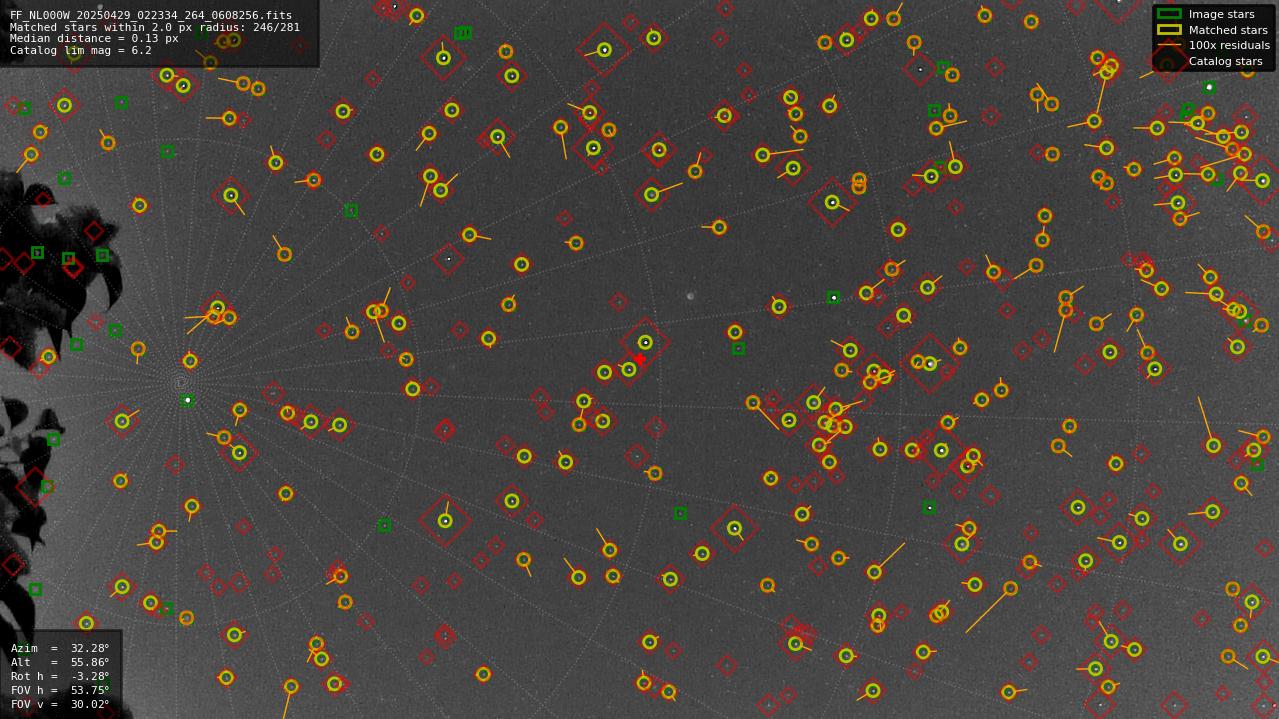Click the yellow Matched stars legend square
The width and height of the screenshot is (1279, 719).
coord(1168,30)
